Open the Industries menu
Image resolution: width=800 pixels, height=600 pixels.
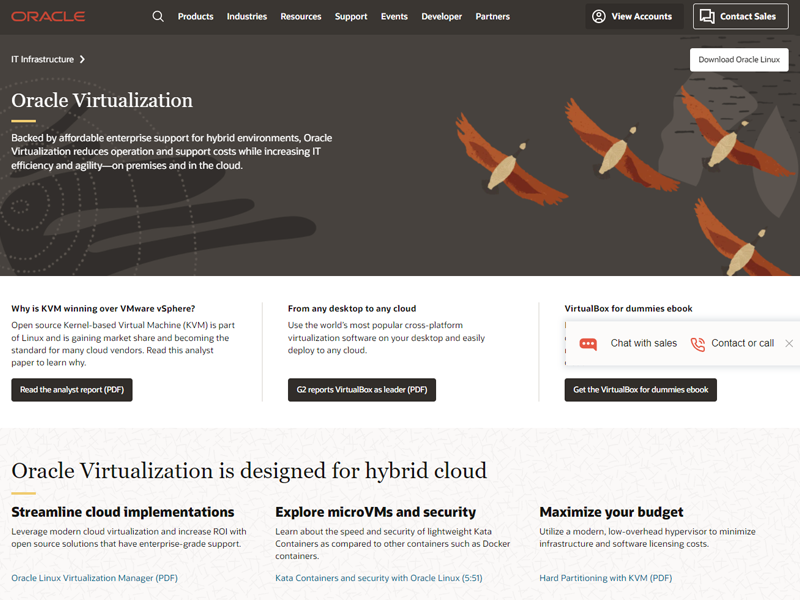tap(246, 17)
